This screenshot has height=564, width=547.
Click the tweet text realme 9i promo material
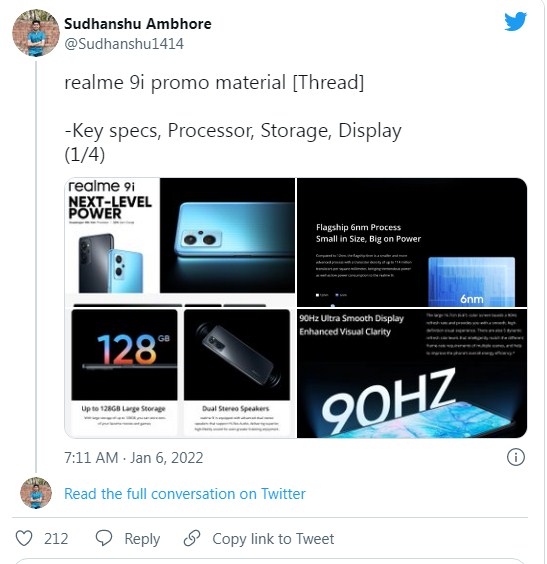(x=214, y=82)
